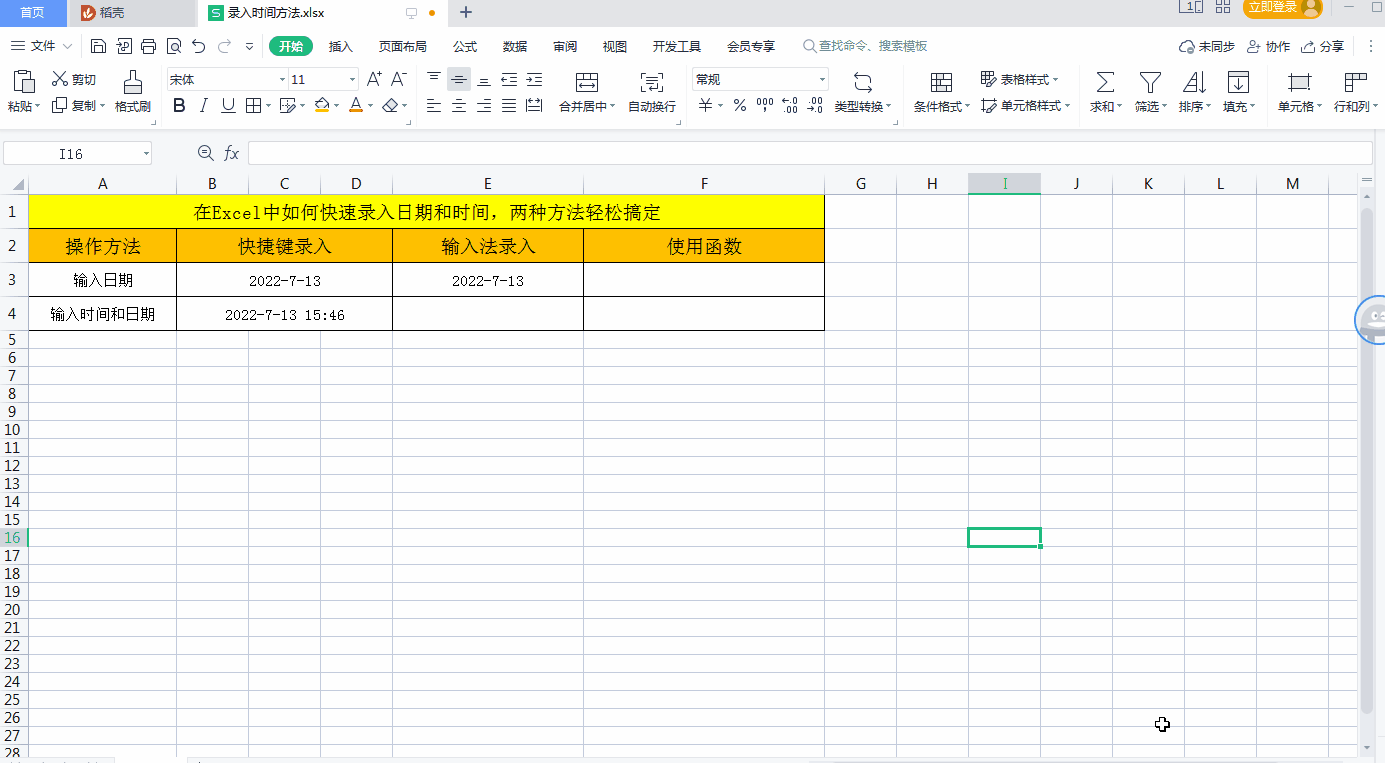The width and height of the screenshot is (1385, 763).
Task: Open font name dropdown 宋体
Action: coord(282,79)
